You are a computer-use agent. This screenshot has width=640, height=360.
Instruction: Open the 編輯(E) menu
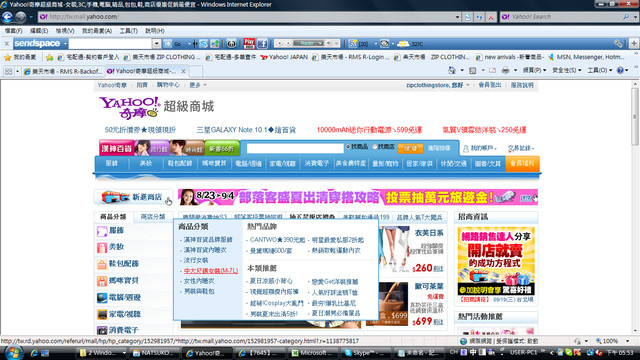pyautogui.click(x=39, y=31)
